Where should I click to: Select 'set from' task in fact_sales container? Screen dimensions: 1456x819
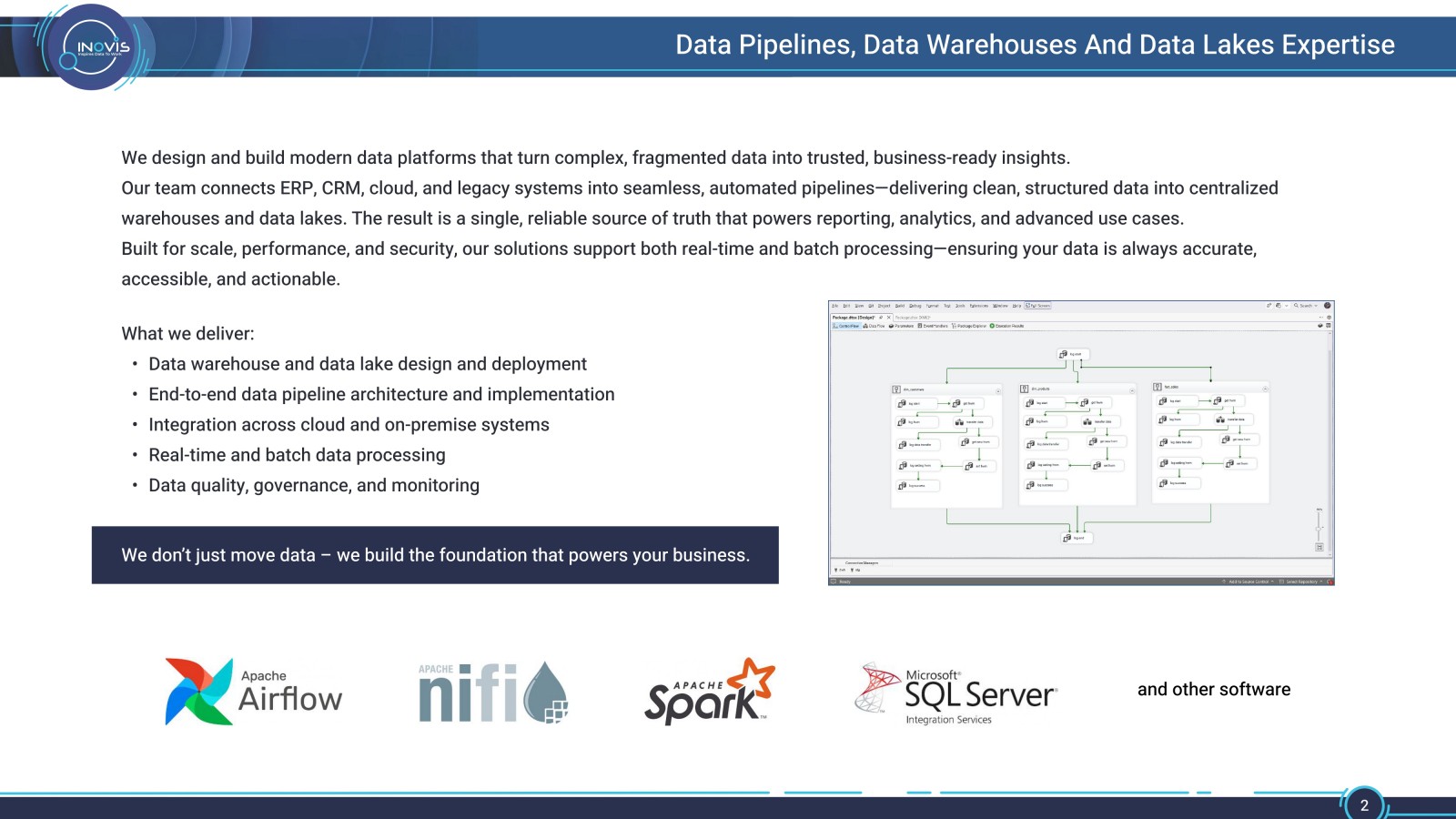coord(1240,463)
